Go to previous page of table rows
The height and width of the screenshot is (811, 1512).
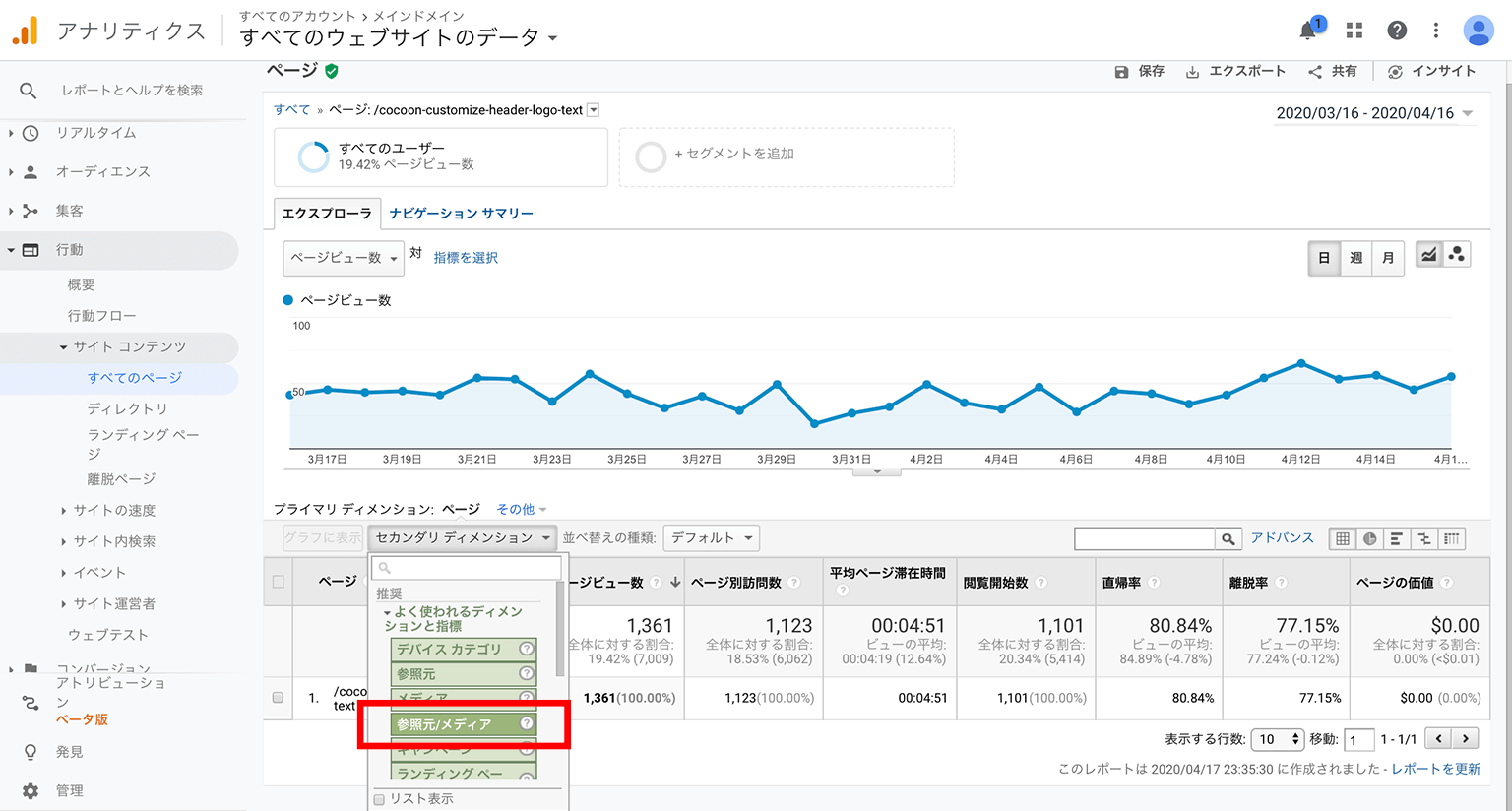click(1439, 739)
